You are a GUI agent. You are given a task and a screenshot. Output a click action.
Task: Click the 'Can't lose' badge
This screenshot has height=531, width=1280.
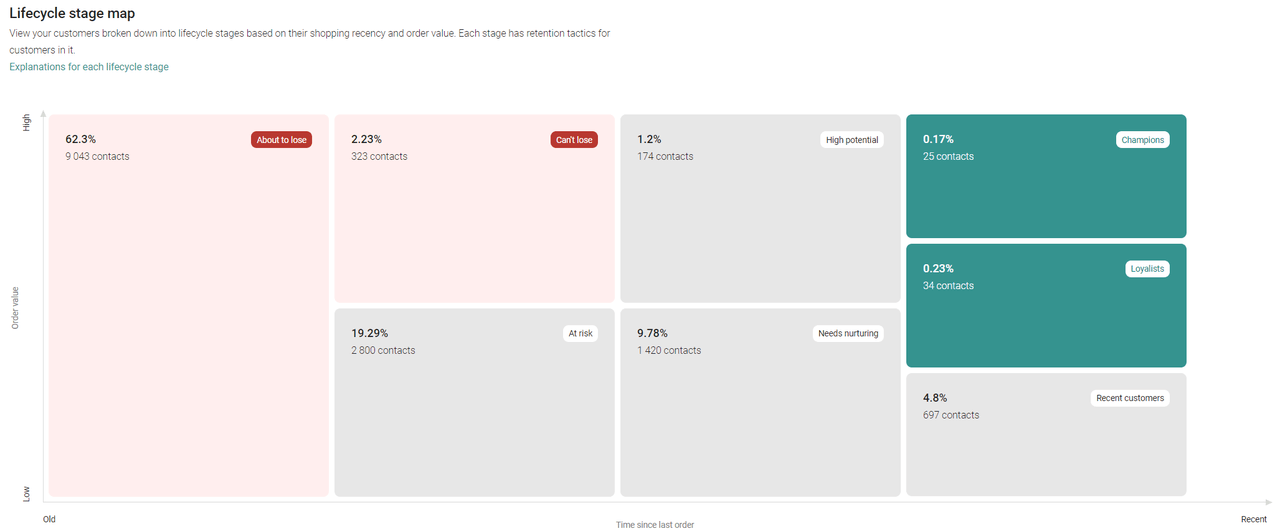pyautogui.click(x=574, y=140)
